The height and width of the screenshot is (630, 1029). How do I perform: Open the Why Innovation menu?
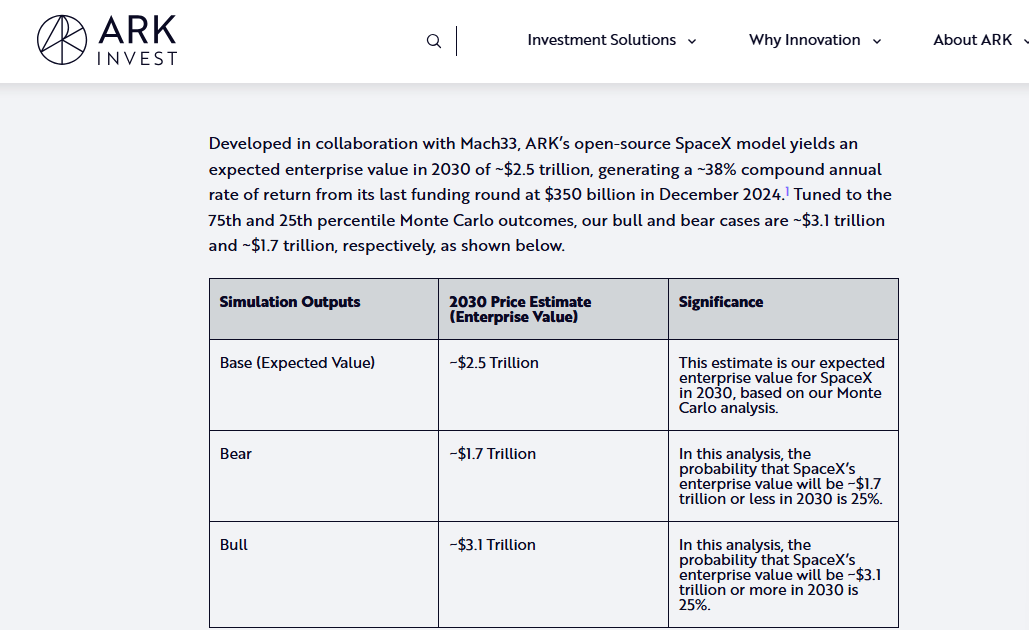pyautogui.click(x=804, y=40)
